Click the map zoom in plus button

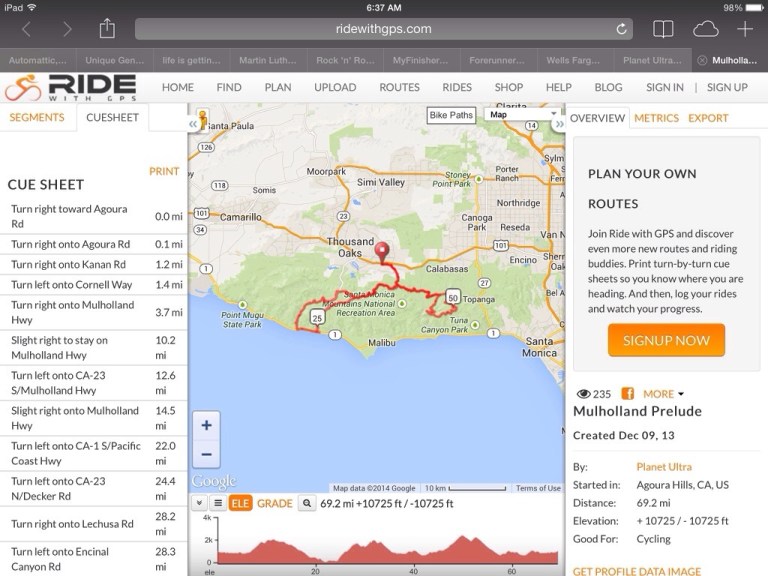click(x=206, y=425)
